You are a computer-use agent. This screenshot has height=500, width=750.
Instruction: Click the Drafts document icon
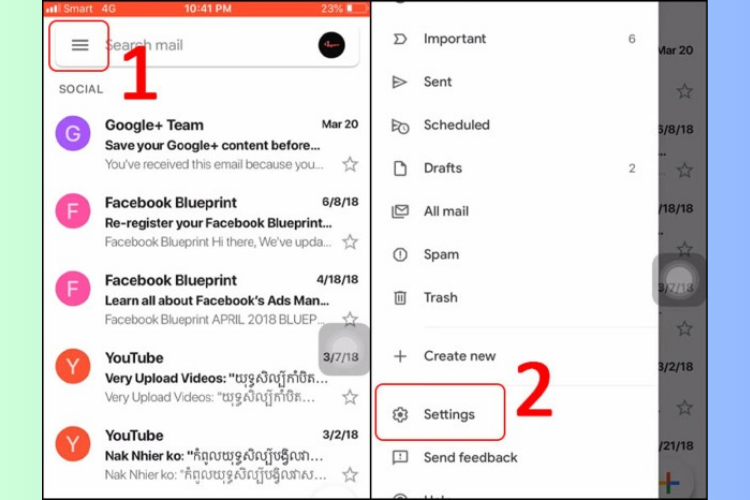(400, 168)
